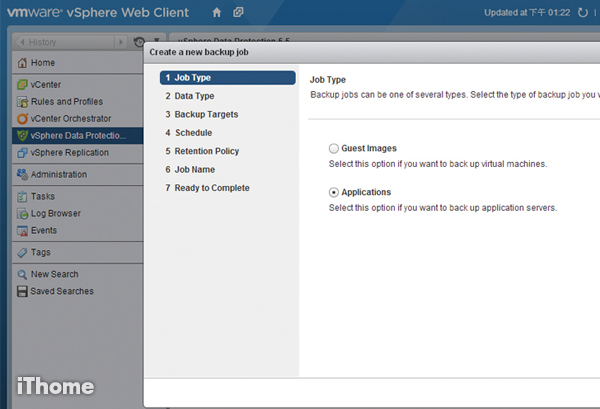The width and height of the screenshot is (600, 409).
Task: Go to step 2 Data Type
Action: [194, 96]
